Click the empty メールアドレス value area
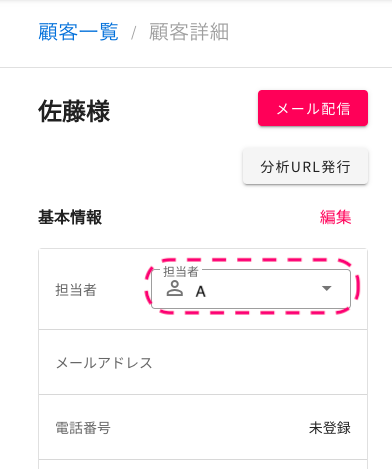This screenshot has height=469, width=392. 258,363
